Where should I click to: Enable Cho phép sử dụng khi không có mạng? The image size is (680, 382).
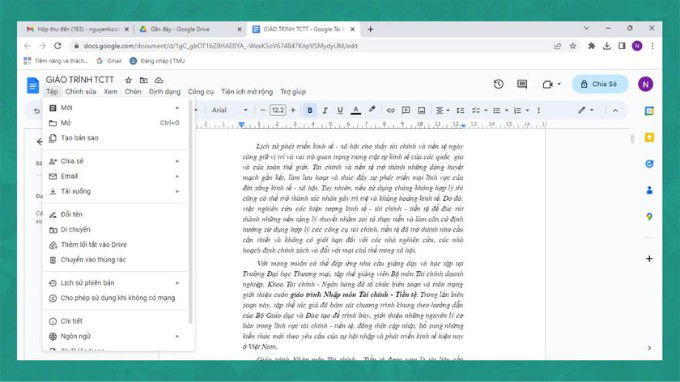[x=115, y=298]
